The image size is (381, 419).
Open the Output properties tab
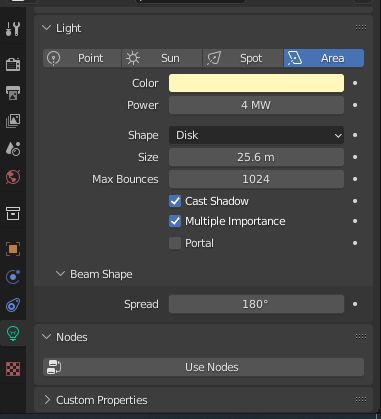pyautogui.click(x=13, y=92)
